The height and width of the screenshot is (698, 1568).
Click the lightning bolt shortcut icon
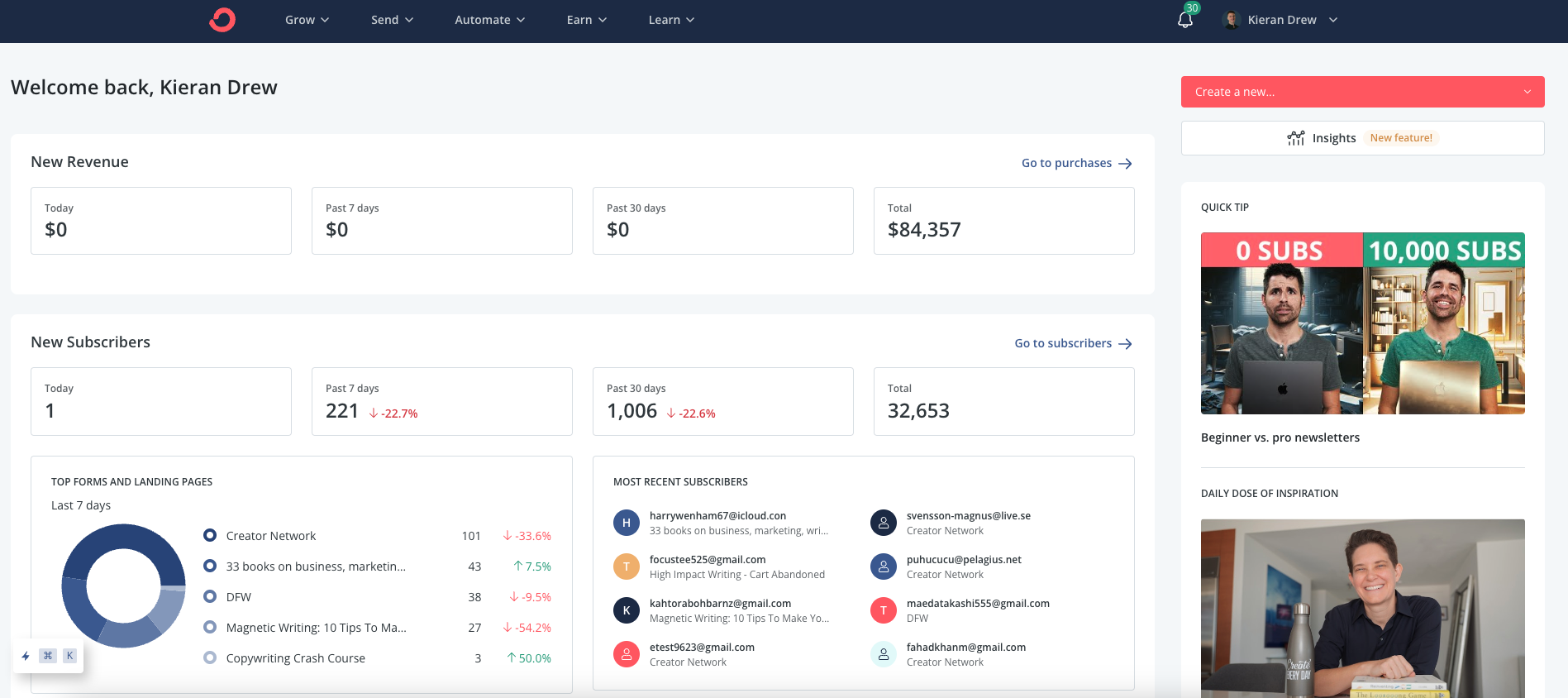[26, 656]
